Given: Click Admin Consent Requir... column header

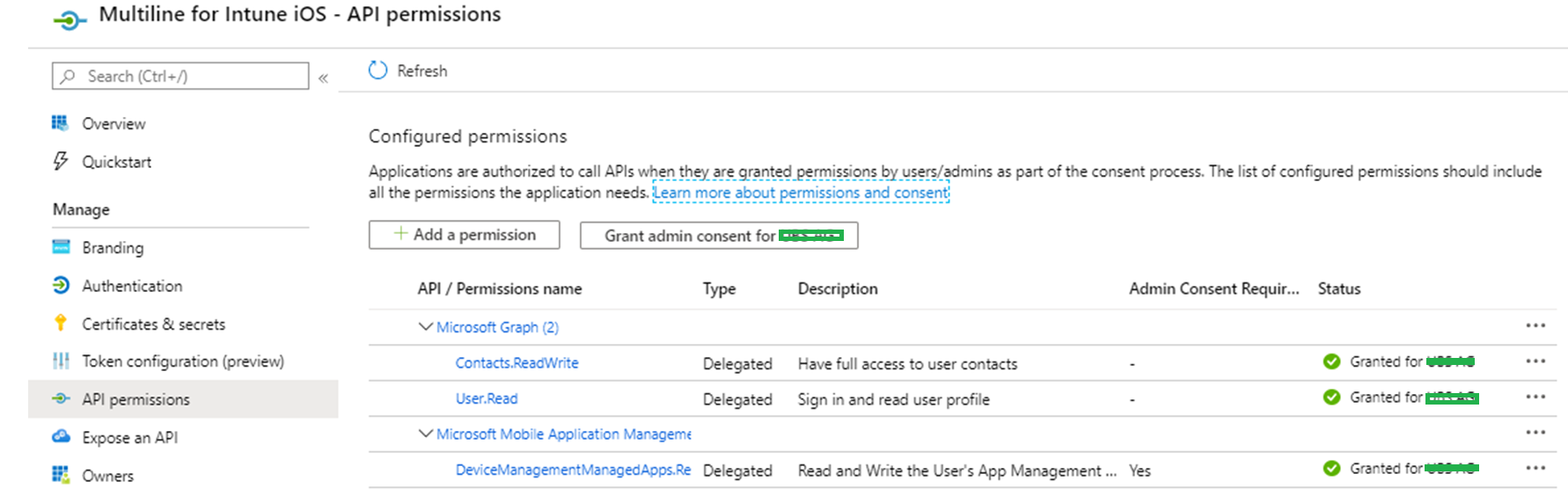Looking at the screenshot, I should click(1213, 288).
